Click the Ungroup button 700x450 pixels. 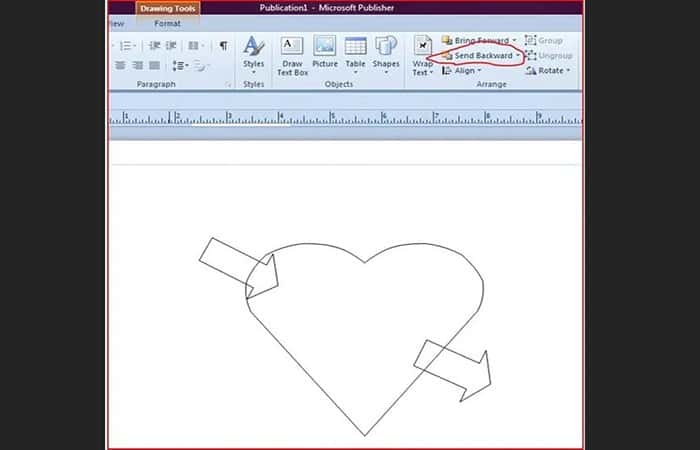[549, 56]
